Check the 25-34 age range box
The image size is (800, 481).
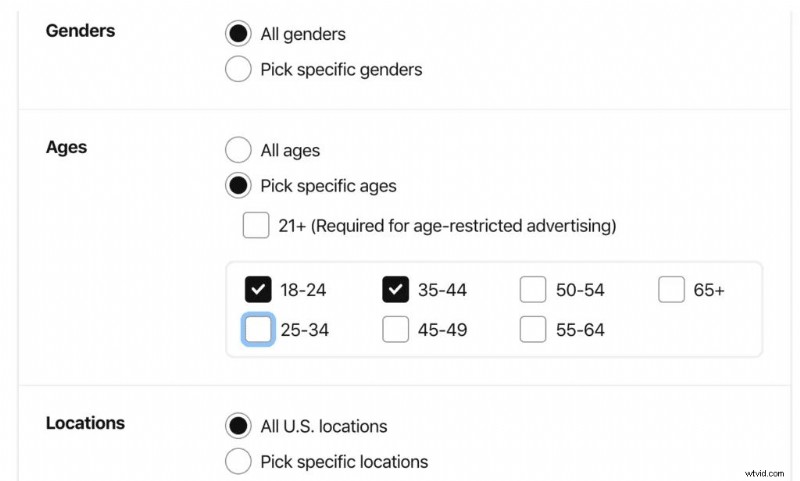click(258, 330)
